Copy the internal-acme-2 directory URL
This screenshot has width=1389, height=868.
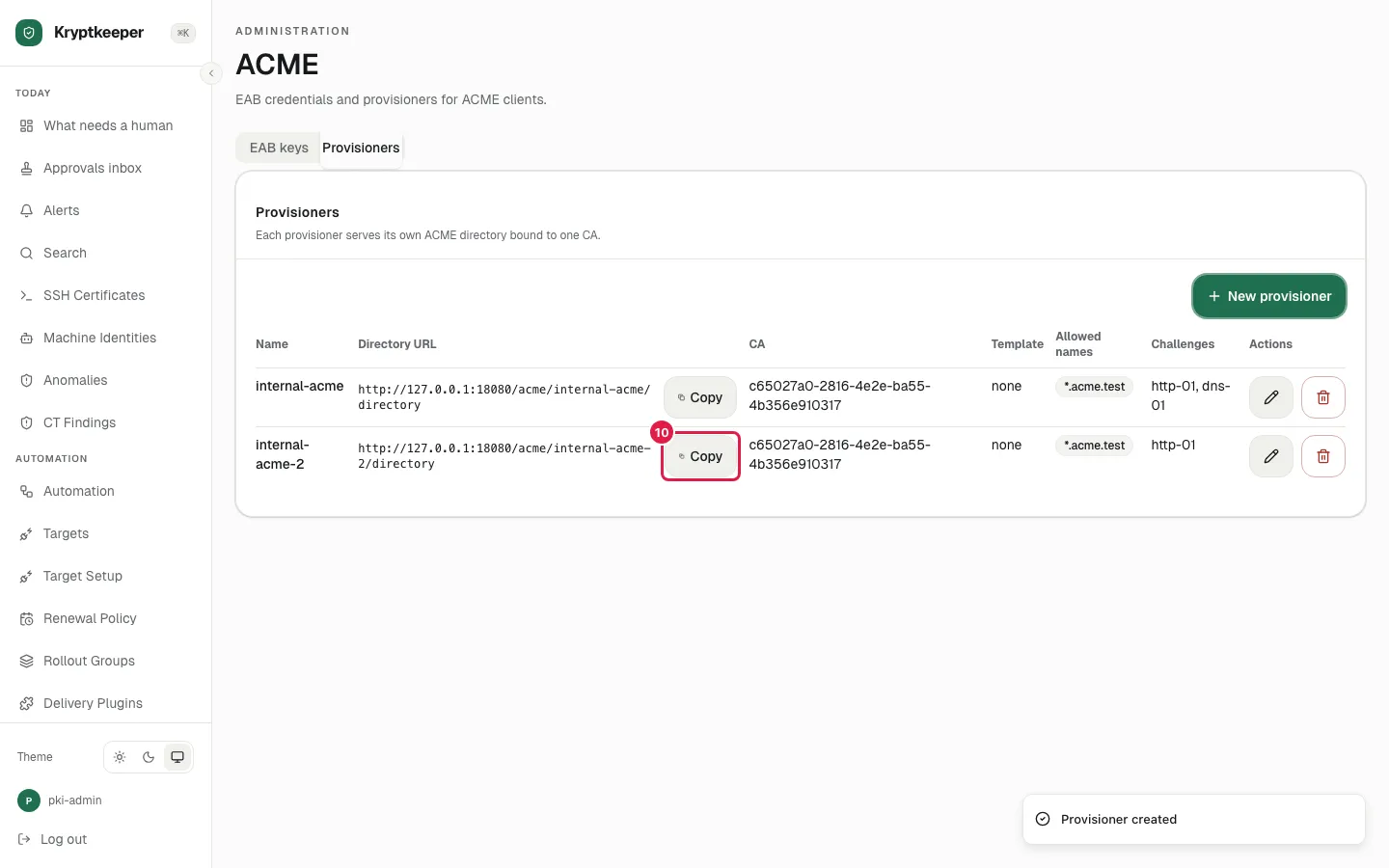700,456
